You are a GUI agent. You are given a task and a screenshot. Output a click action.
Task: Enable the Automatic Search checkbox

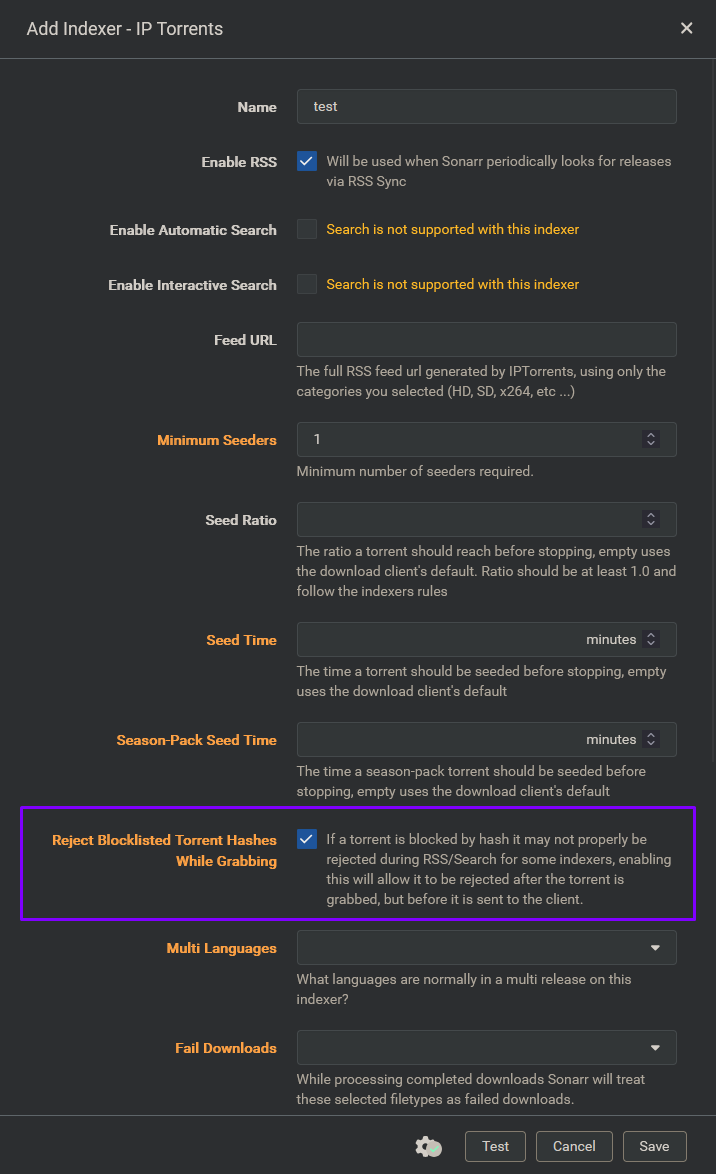pos(307,229)
